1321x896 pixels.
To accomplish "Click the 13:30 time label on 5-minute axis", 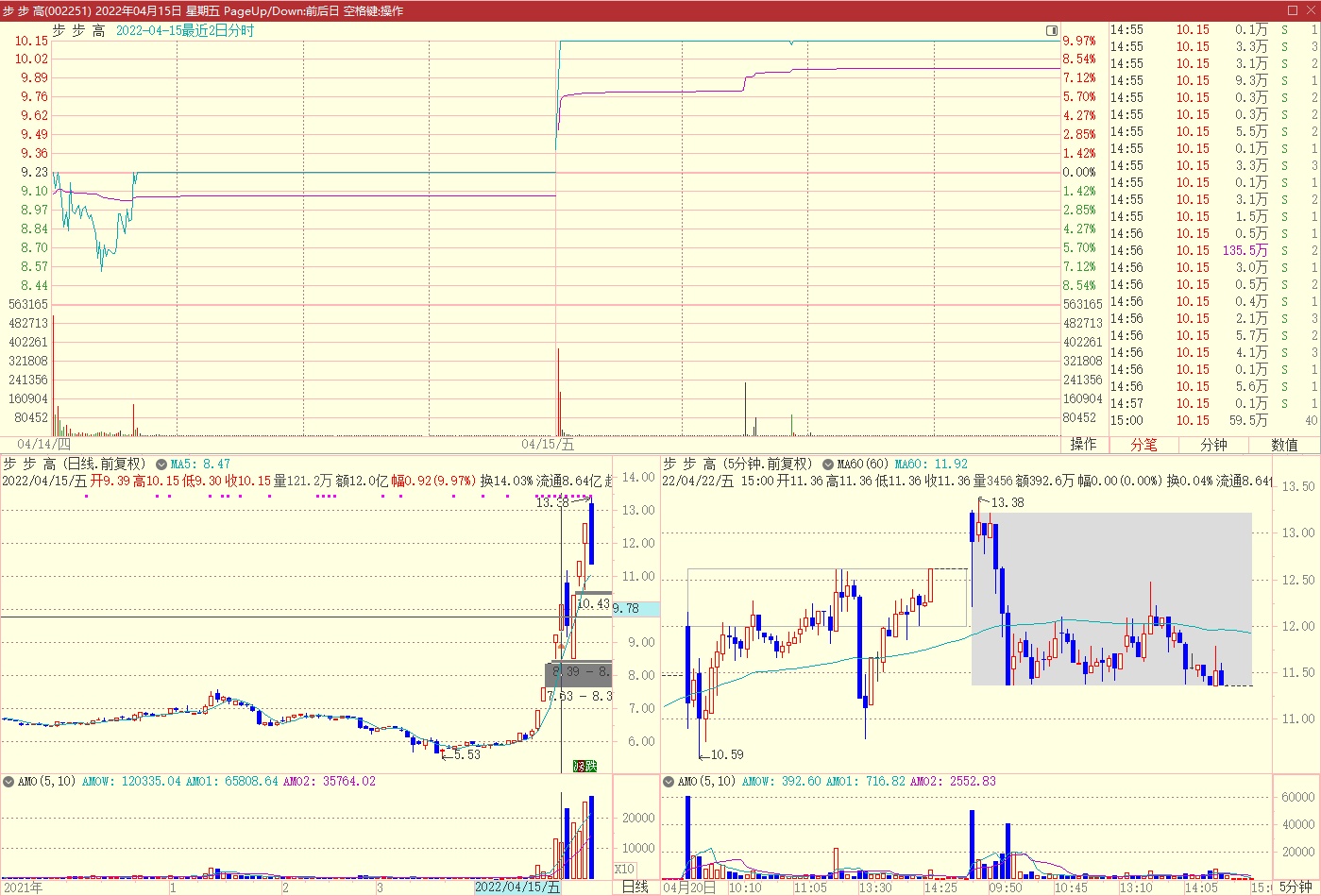I will tap(875, 888).
